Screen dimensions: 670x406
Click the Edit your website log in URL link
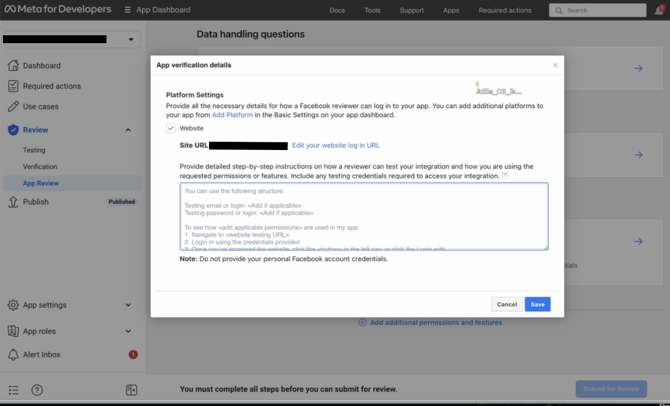click(336, 146)
